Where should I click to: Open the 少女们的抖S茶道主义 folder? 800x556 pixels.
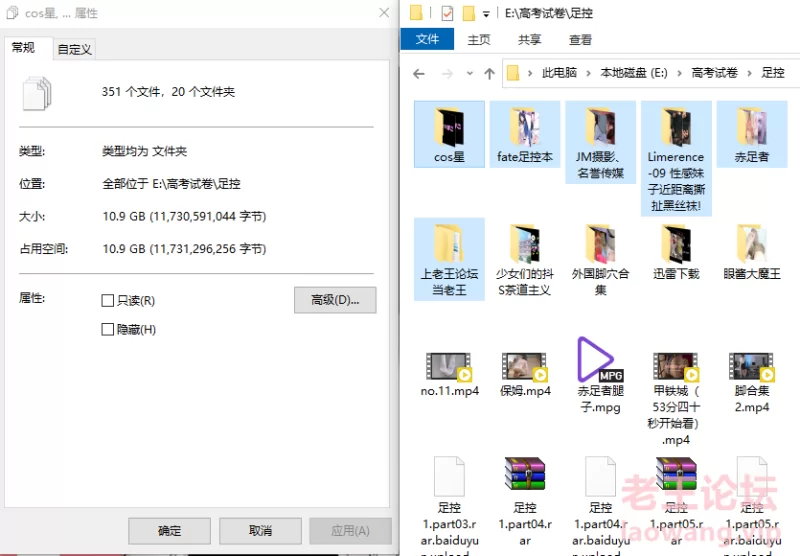(x=524, y=259)
